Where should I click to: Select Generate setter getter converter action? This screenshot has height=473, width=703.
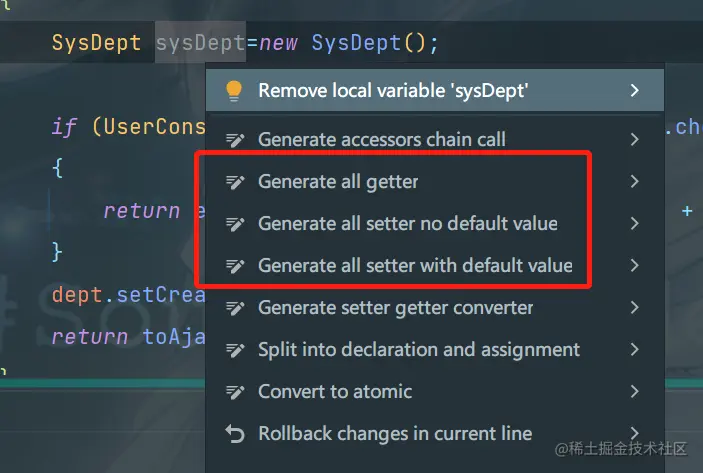[x=395, y=308]
